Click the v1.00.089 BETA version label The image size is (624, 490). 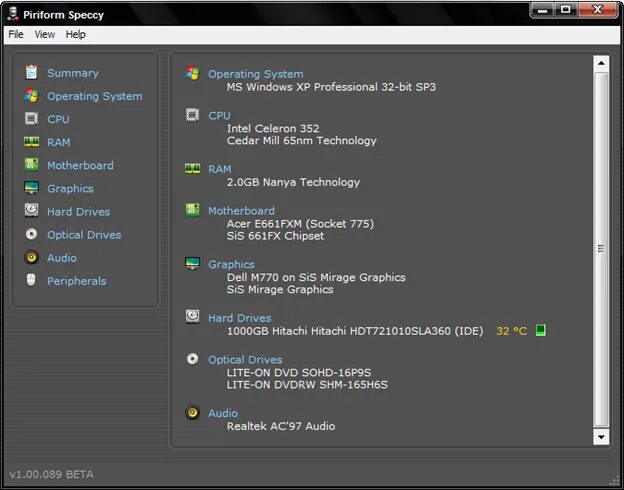click(52, 474)
